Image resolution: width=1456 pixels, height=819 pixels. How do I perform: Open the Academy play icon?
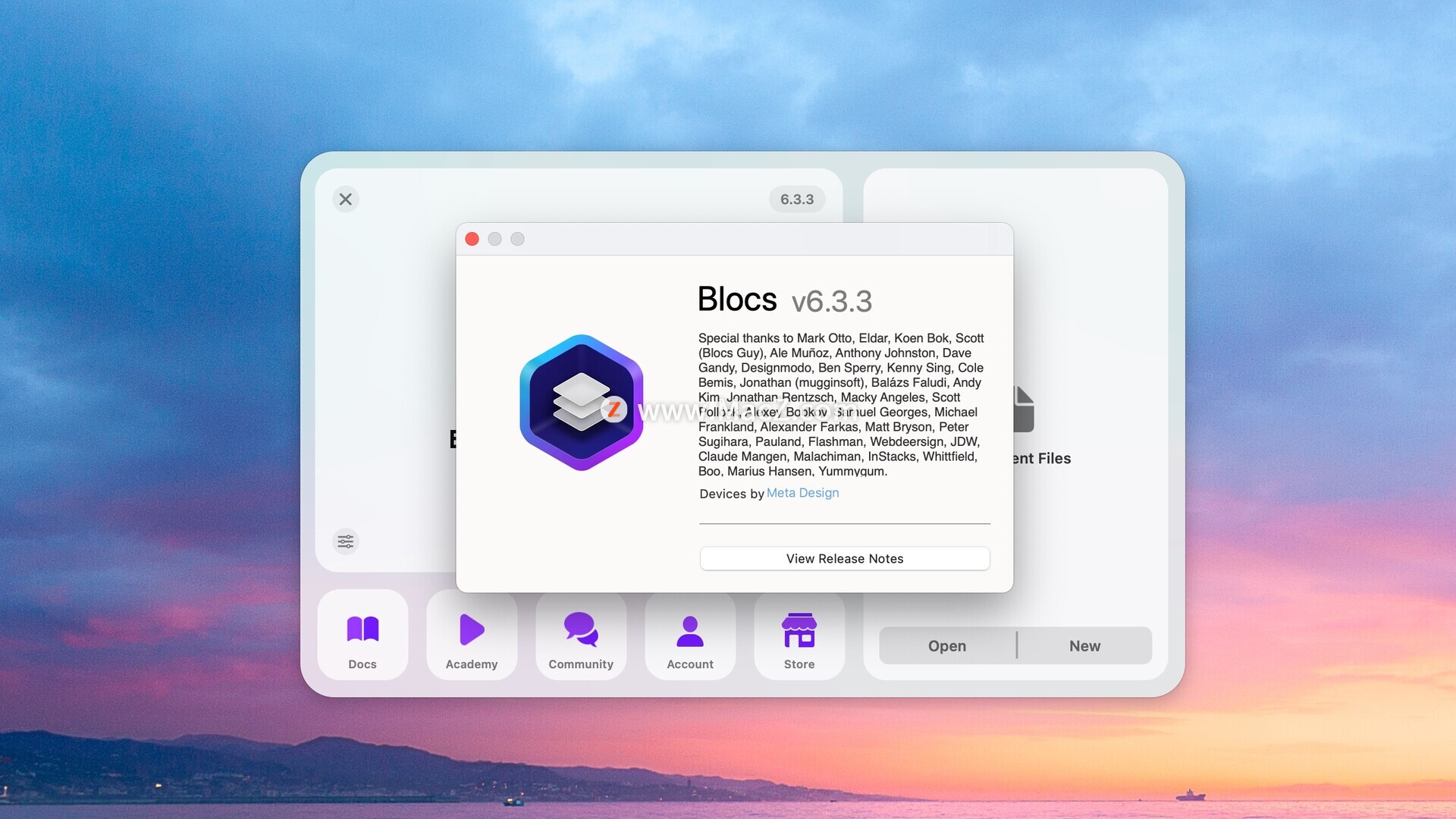coord(472,629)
